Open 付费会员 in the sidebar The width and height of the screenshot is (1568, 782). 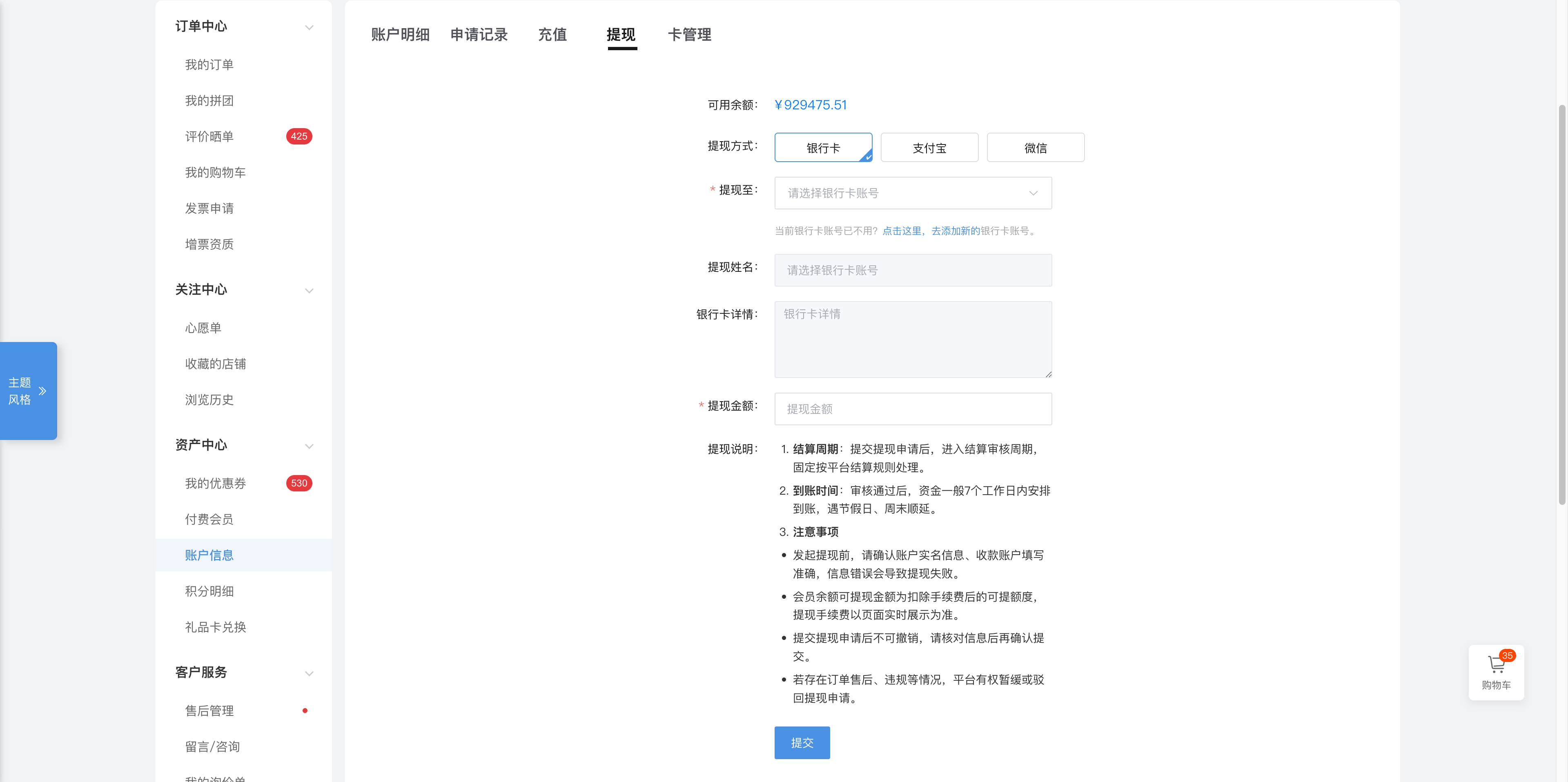[x=209, y=519]
